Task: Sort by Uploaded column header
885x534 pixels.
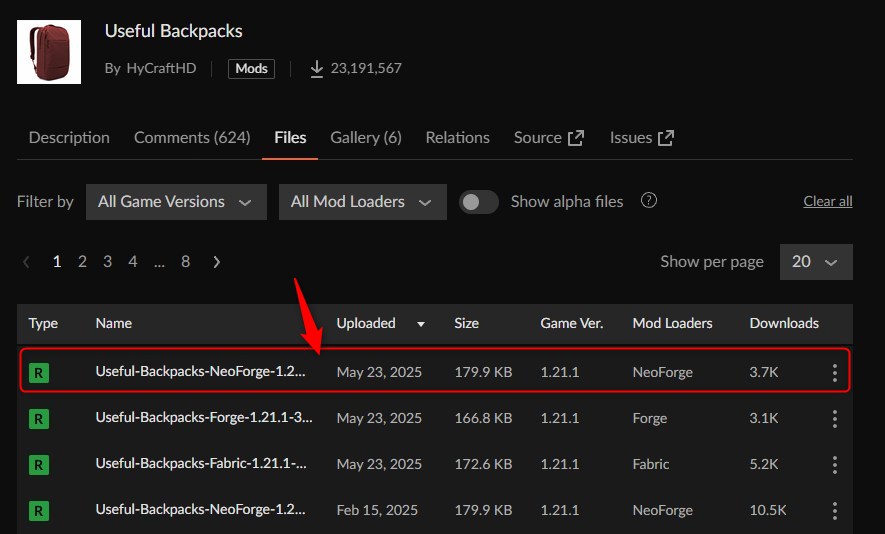Action: coord(366,323)
